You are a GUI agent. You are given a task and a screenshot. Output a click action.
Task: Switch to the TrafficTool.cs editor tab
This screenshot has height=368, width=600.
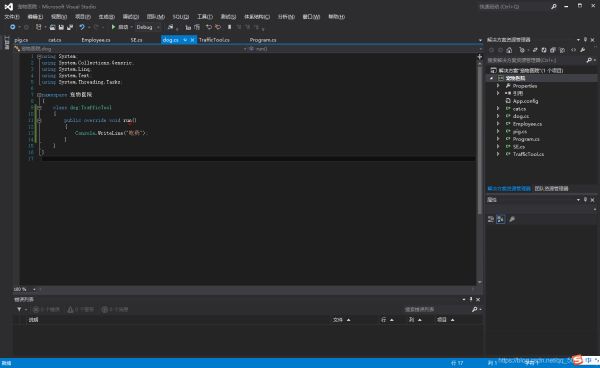coord(214,40)
